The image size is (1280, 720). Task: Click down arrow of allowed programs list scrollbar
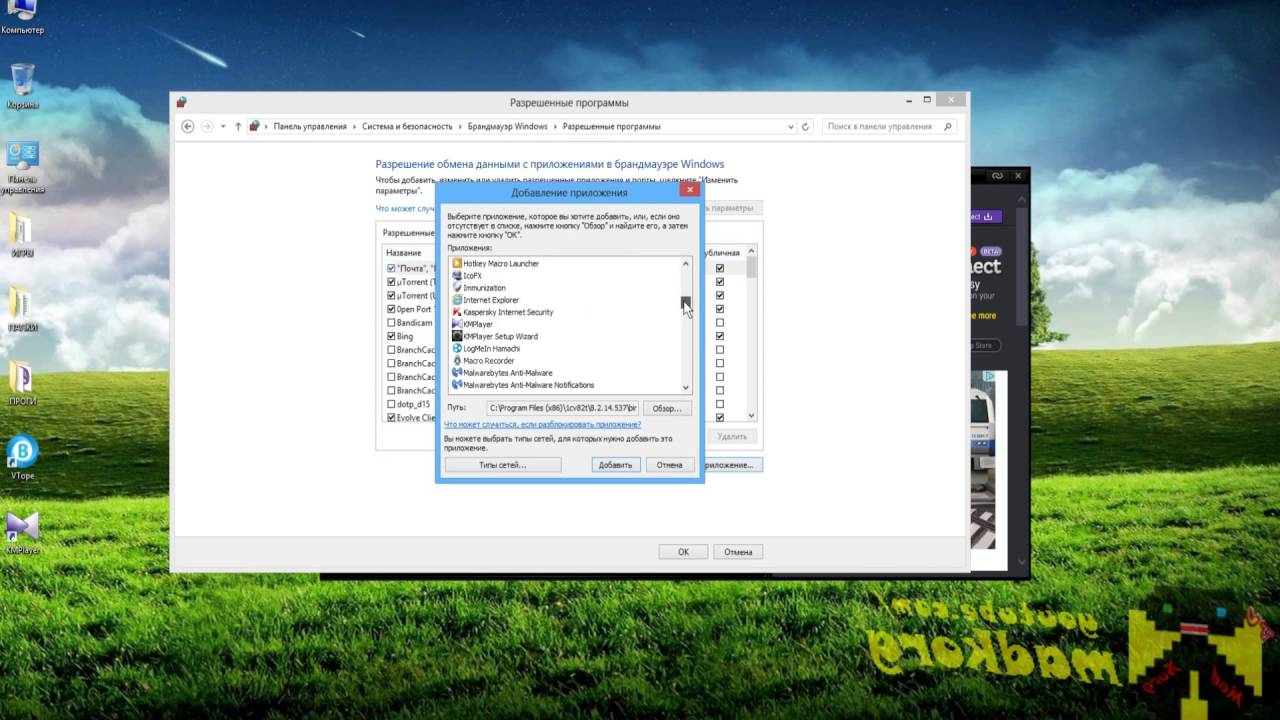click(x=752, y=416)
